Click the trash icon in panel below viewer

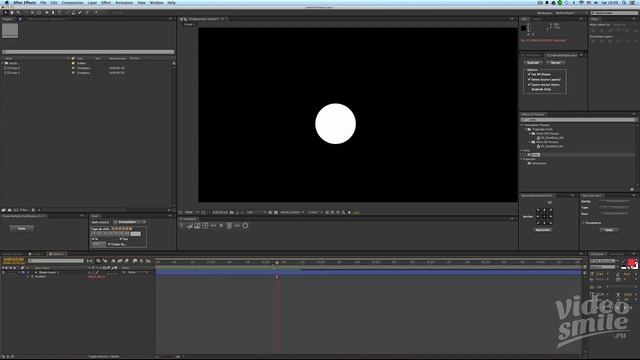[229, 226]
